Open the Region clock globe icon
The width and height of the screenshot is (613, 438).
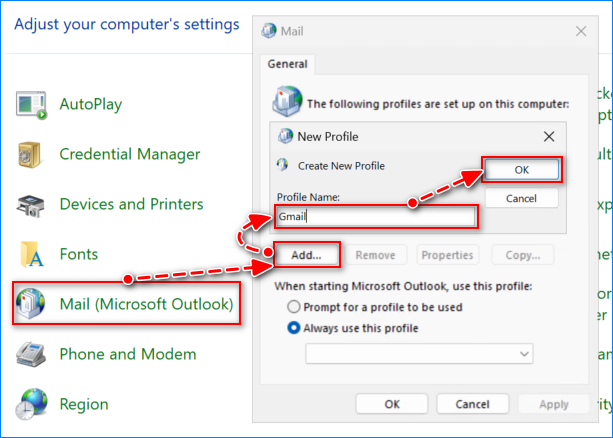click(x=31, y=405)
